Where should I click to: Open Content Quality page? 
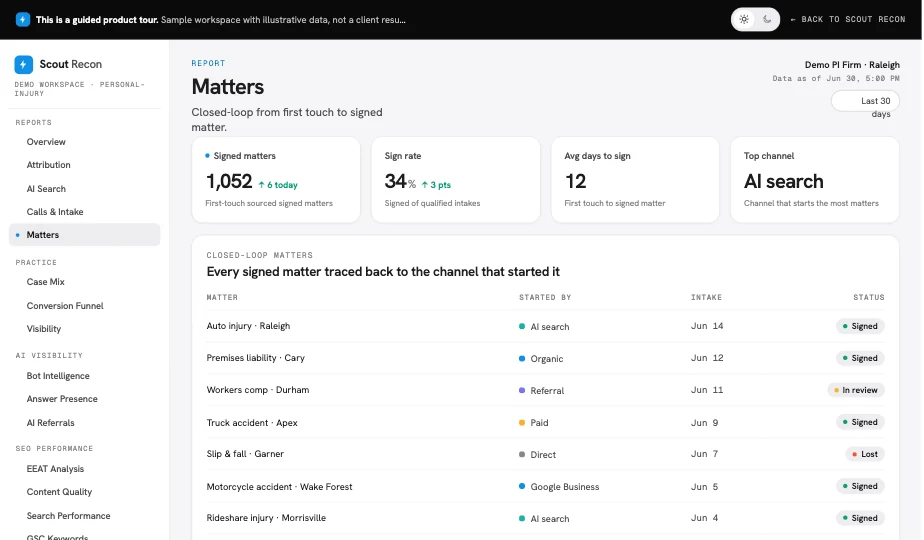(x=59, y=492)
